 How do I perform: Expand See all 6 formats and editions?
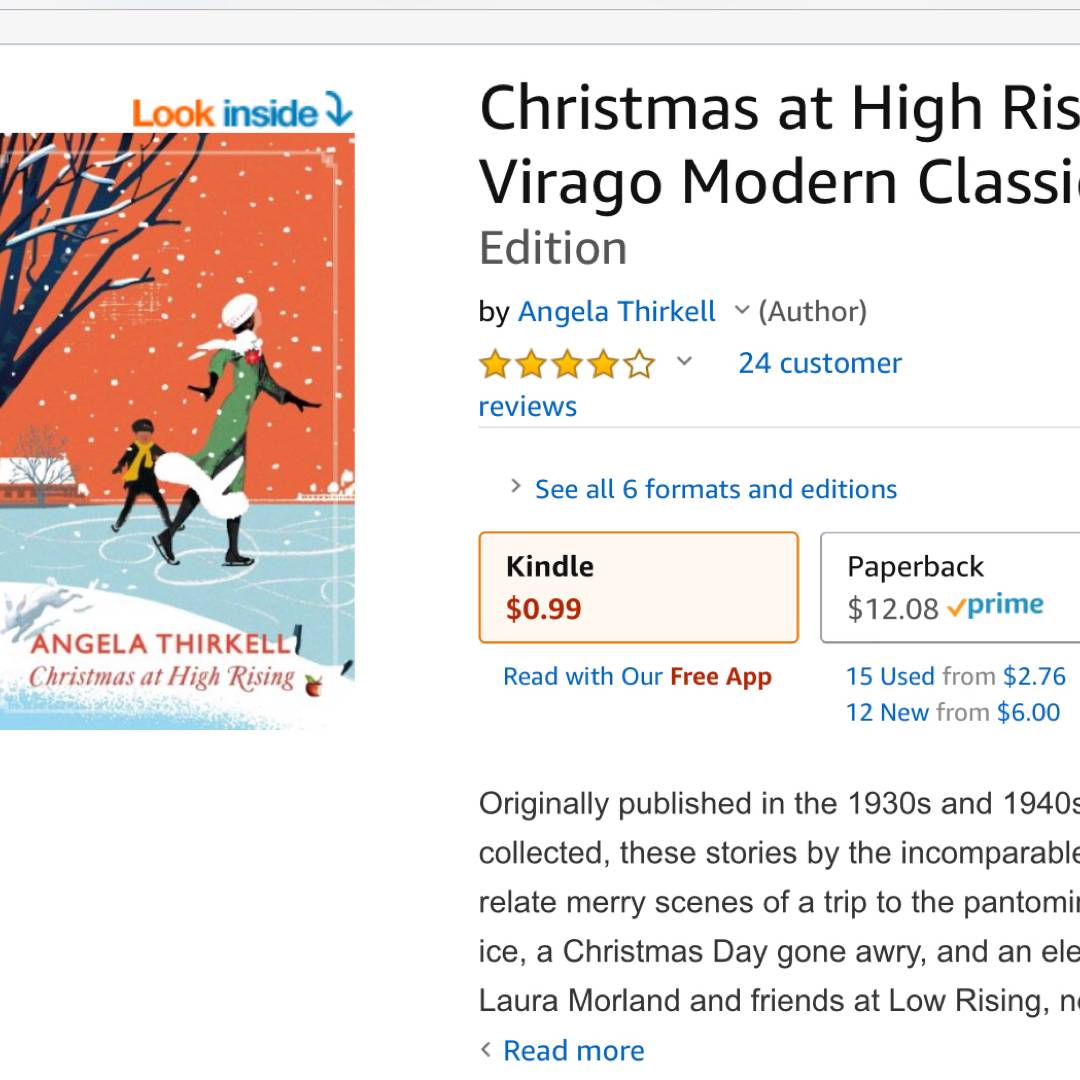(x=715, y=489)
